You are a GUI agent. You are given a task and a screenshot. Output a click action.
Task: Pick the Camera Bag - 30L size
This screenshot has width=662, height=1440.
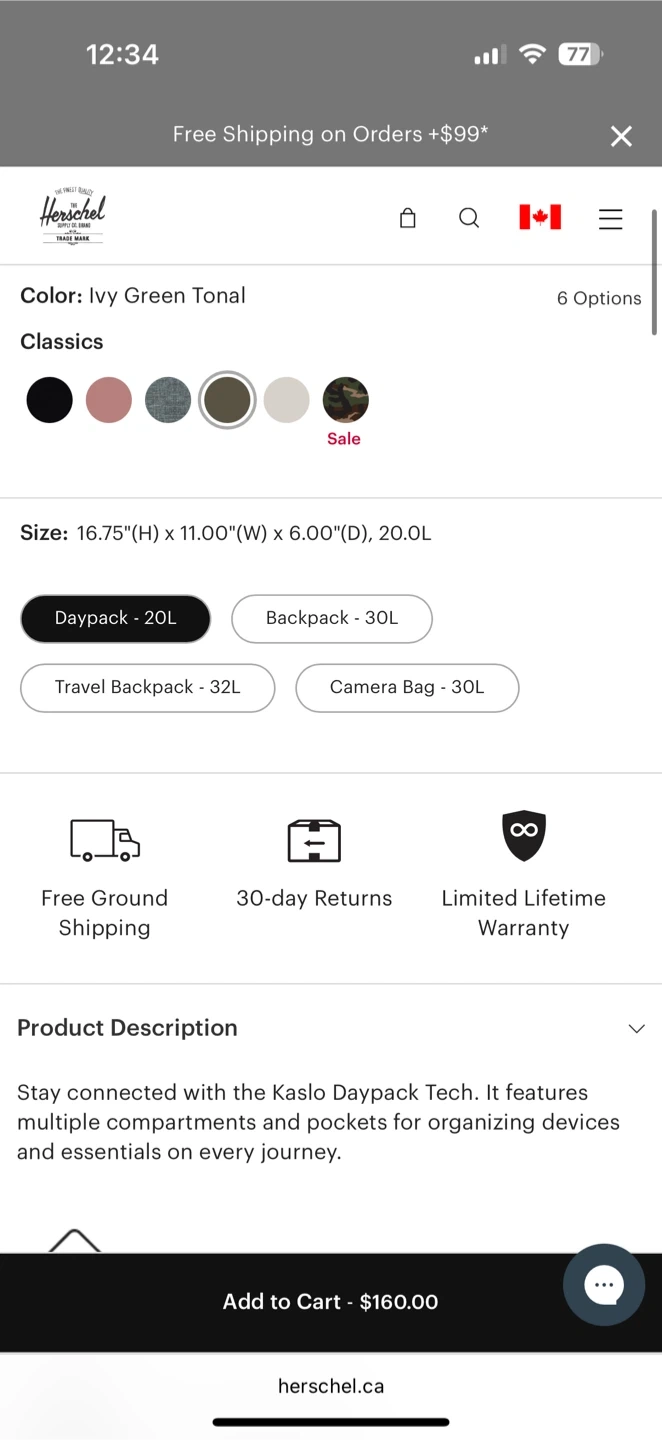click(407, 687)
